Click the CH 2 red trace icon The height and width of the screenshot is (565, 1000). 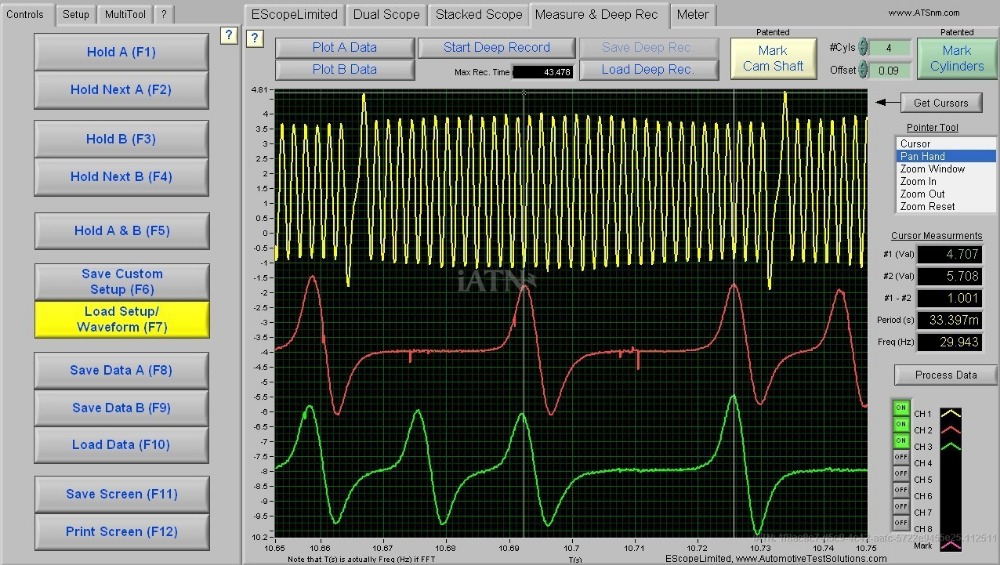coord(952,428)
